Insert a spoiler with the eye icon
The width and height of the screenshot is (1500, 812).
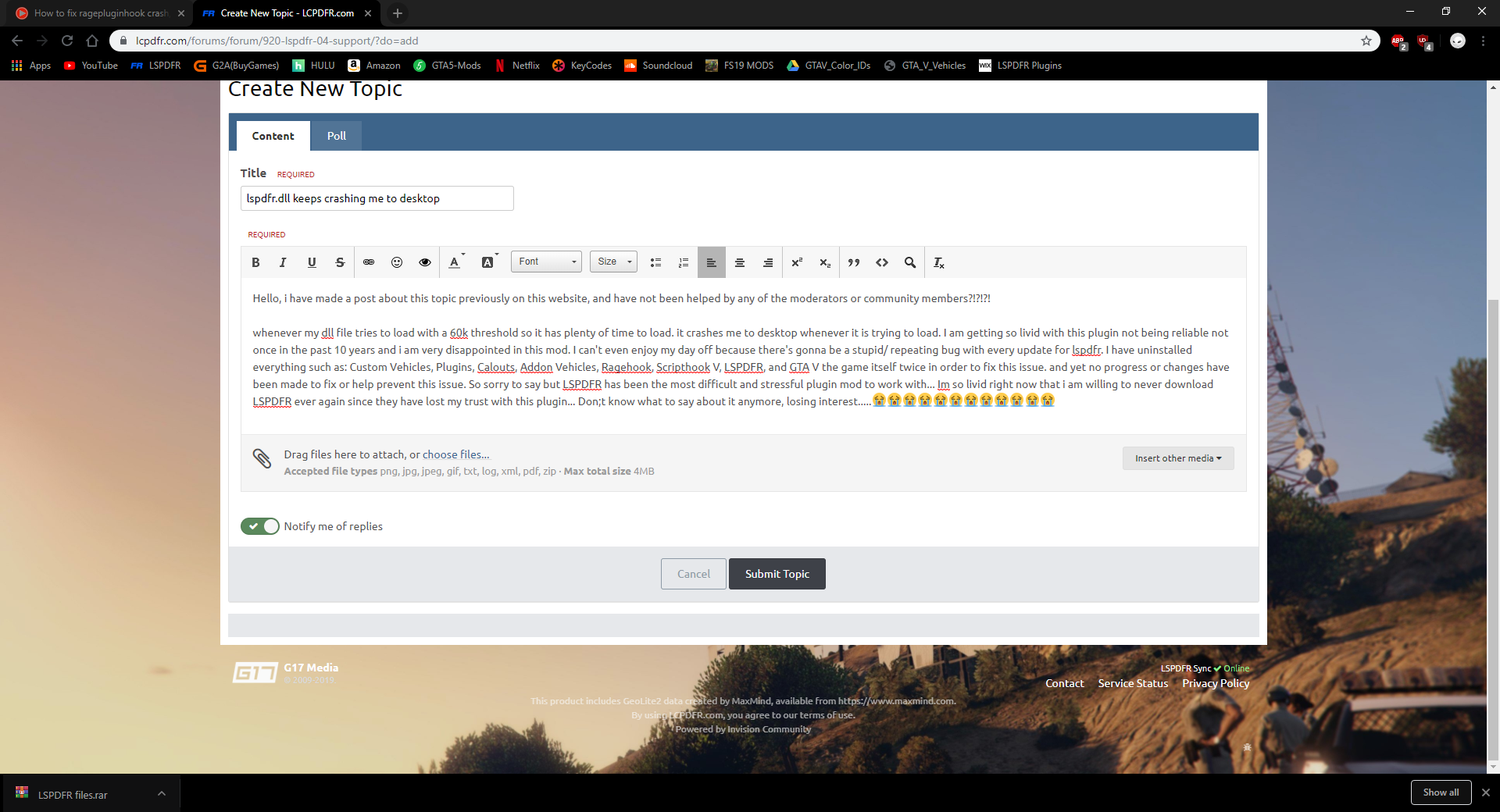(425, 262)
